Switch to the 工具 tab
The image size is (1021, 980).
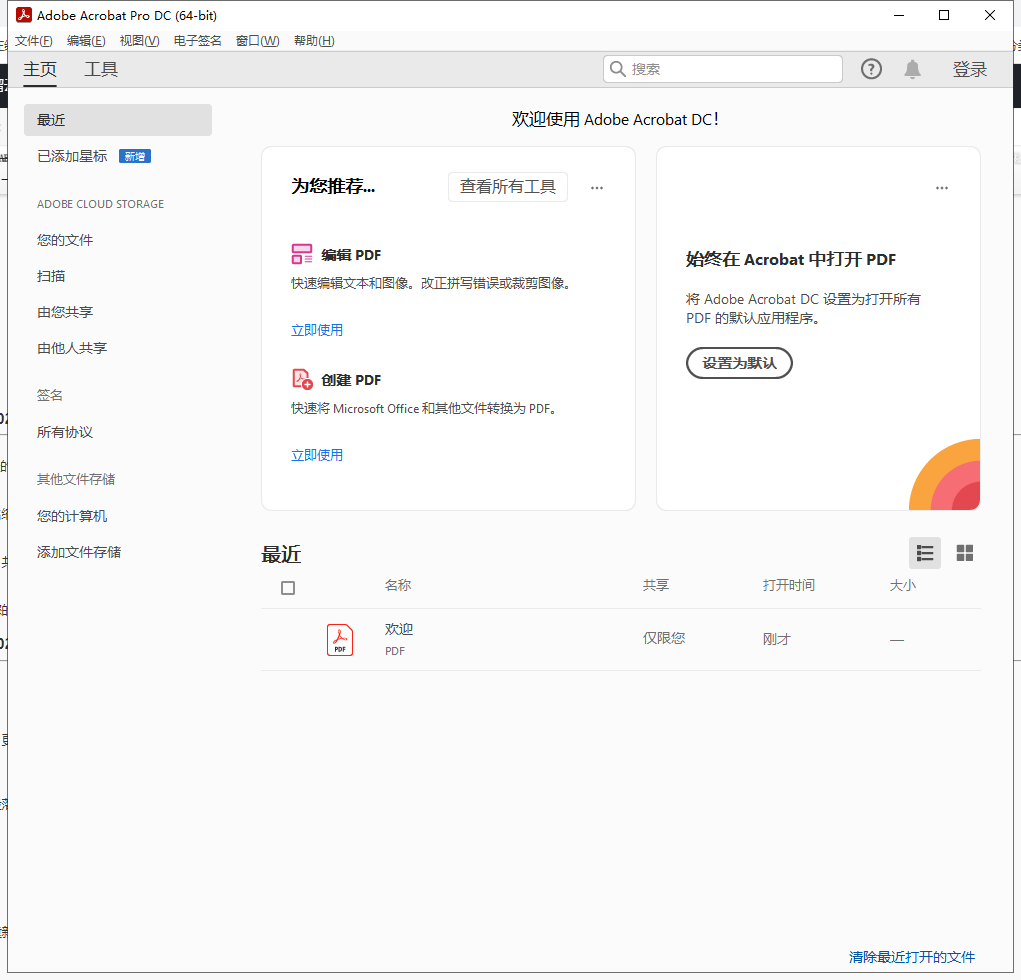click(x=100, y=69)
